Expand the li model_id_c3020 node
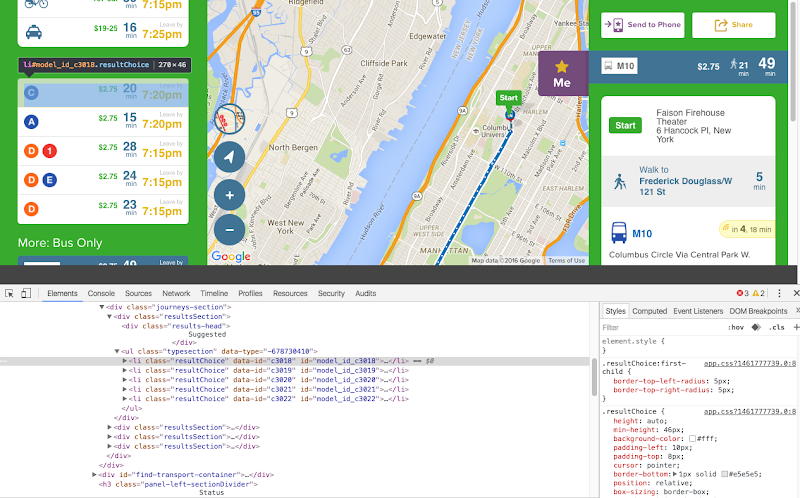This screenshot has height=498, width=800. coord(124,380)
